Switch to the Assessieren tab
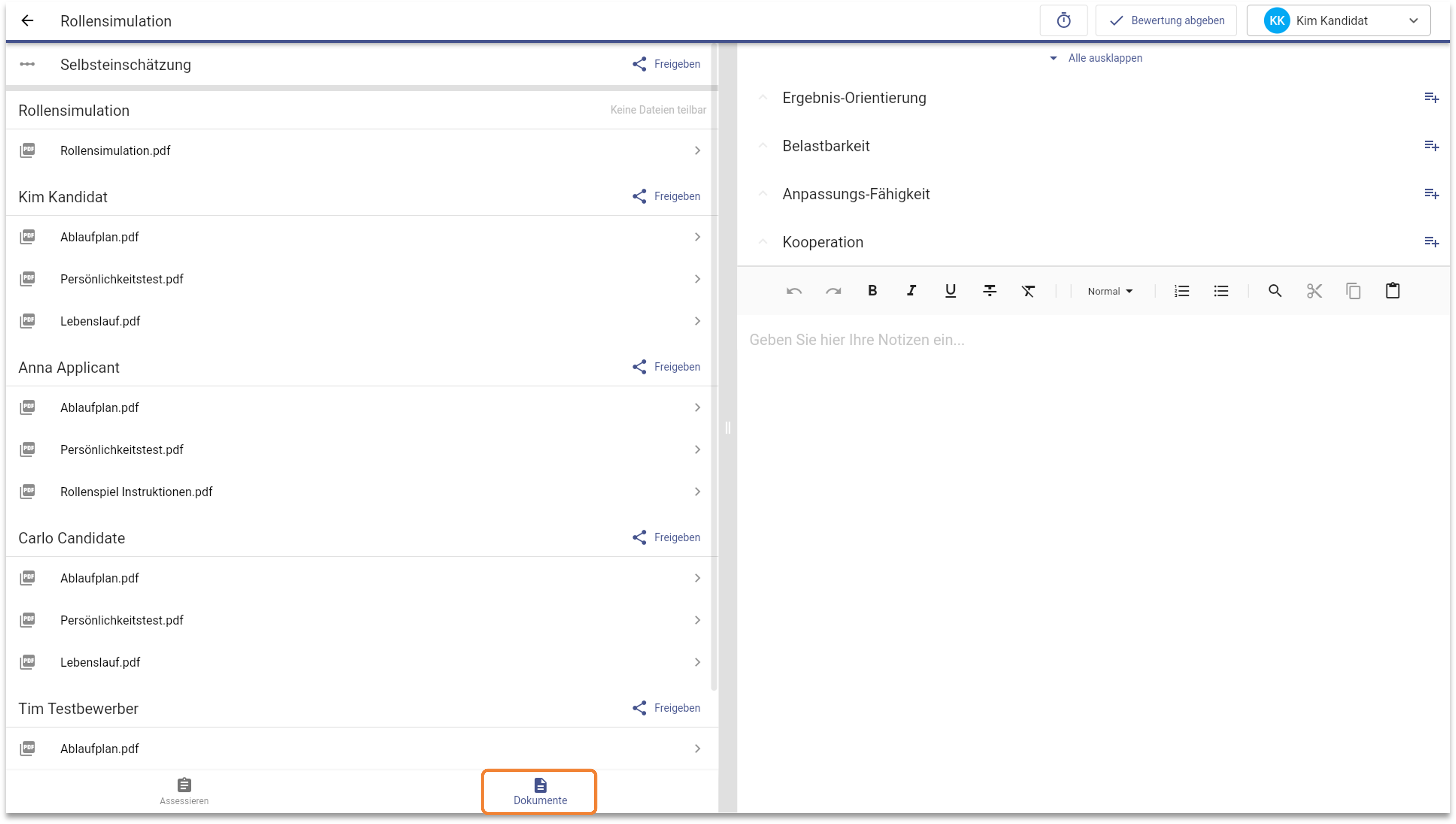 point(184,791)
